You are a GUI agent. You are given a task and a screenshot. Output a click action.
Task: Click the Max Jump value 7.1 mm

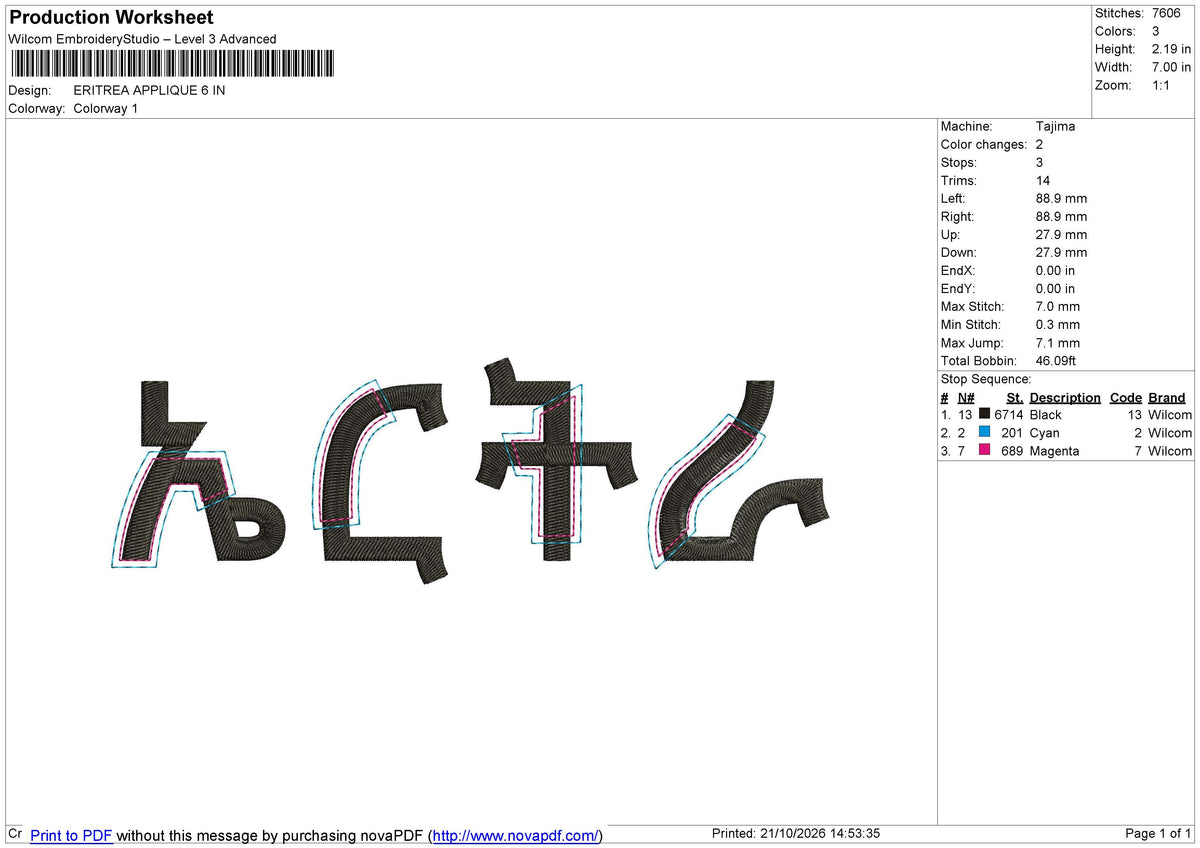coord(1058,342)
